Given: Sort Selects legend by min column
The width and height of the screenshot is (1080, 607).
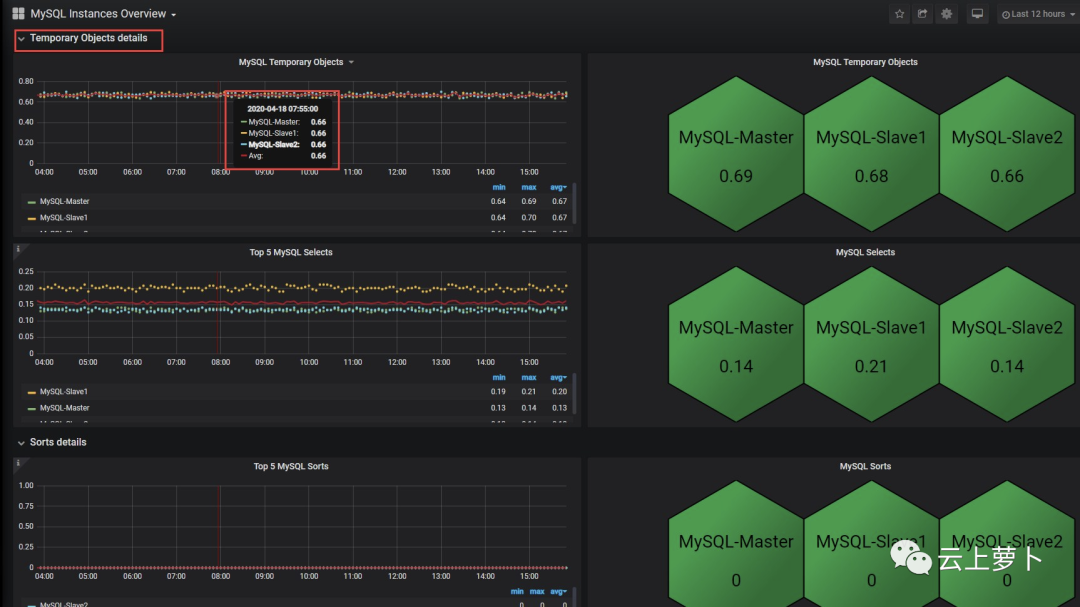Looking at the screenshot, I should point(499,378).
